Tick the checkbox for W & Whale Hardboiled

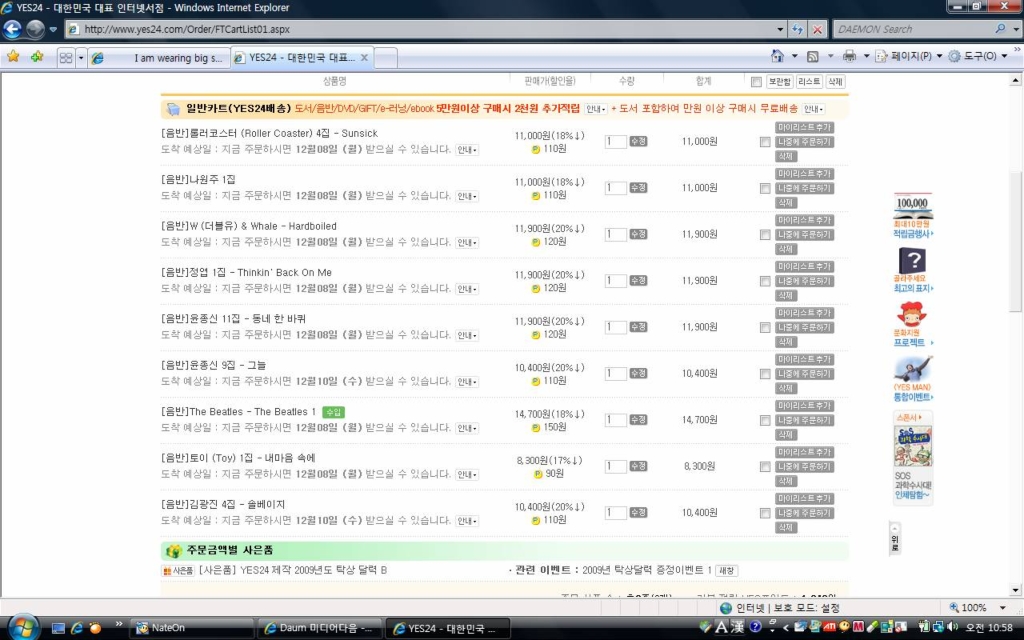(765, 234)
